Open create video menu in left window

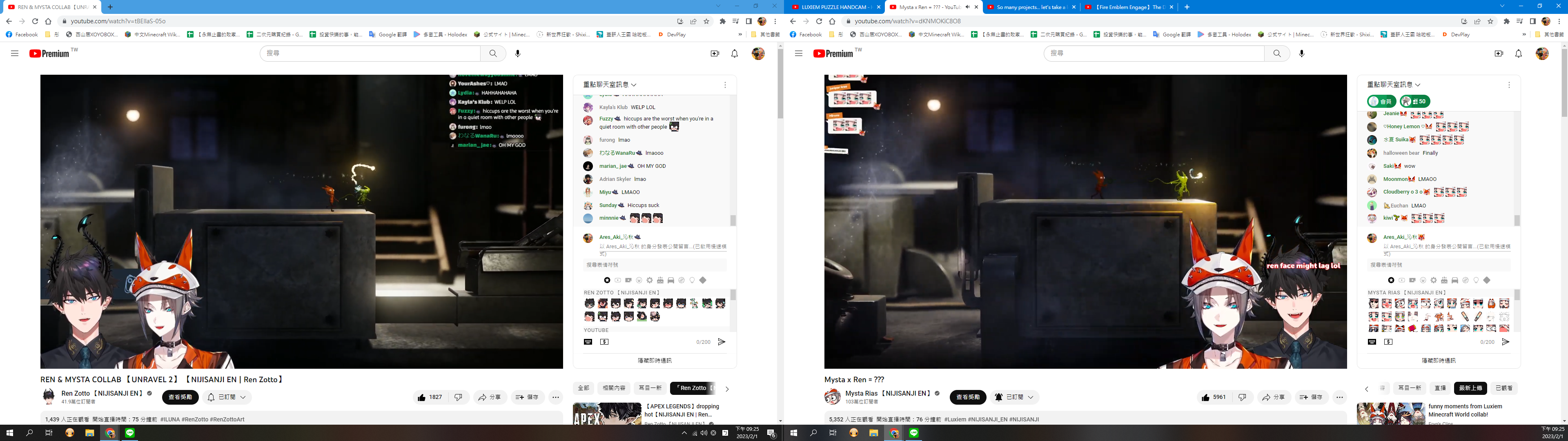click(x=715, y=53)
